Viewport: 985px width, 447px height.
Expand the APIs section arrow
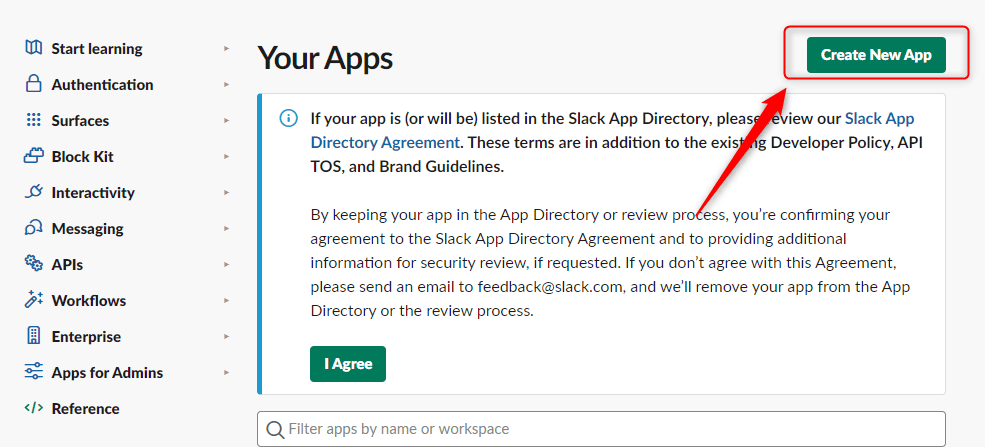pos(227,264)
